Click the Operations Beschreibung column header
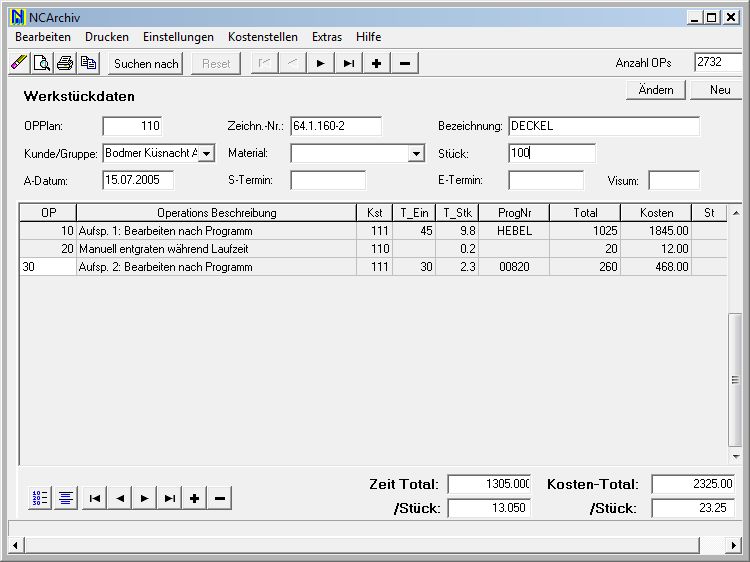The image size is (750, 562). coord(217,213)
